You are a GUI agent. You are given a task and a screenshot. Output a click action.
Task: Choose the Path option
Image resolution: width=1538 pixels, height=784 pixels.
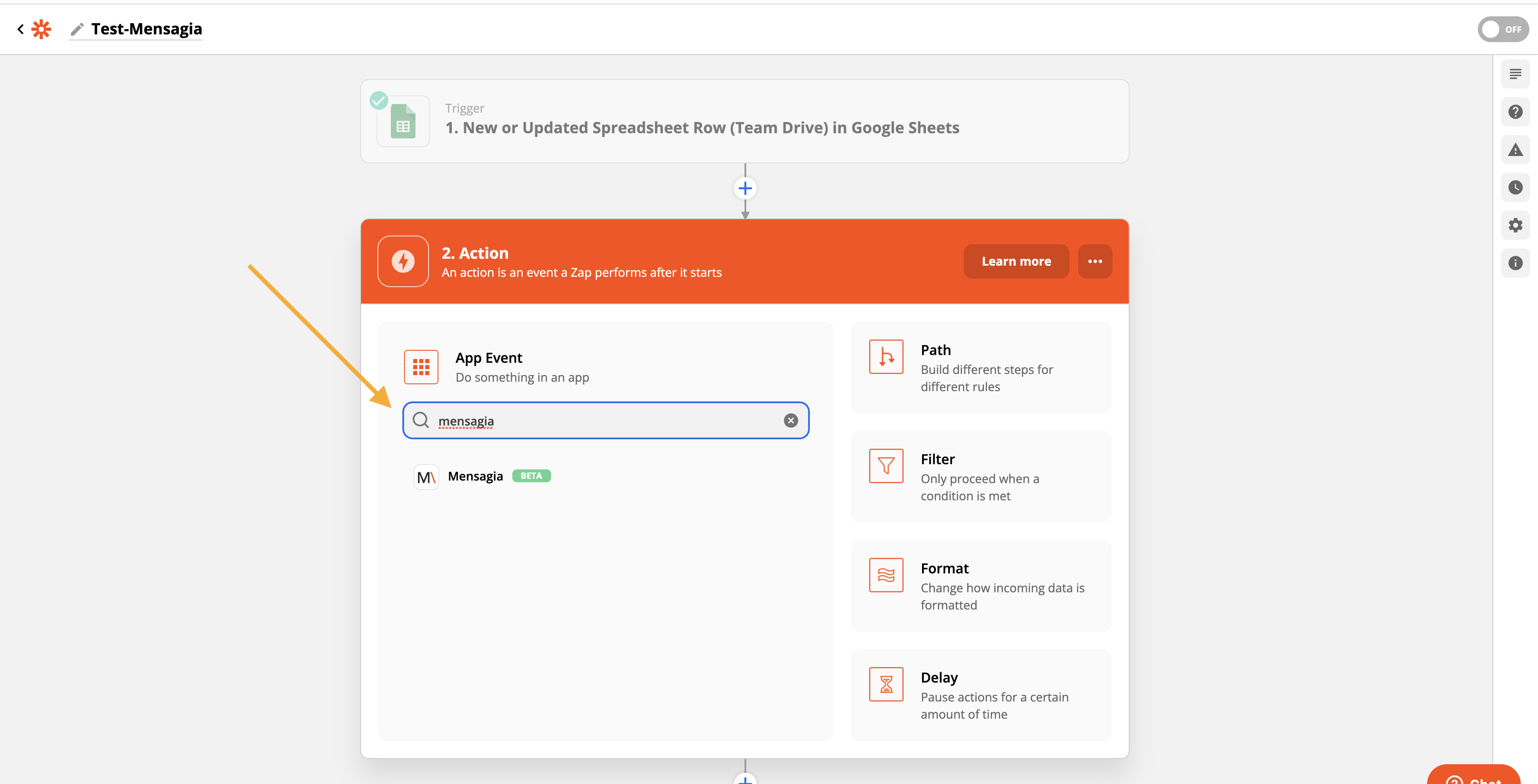point(980,367)
